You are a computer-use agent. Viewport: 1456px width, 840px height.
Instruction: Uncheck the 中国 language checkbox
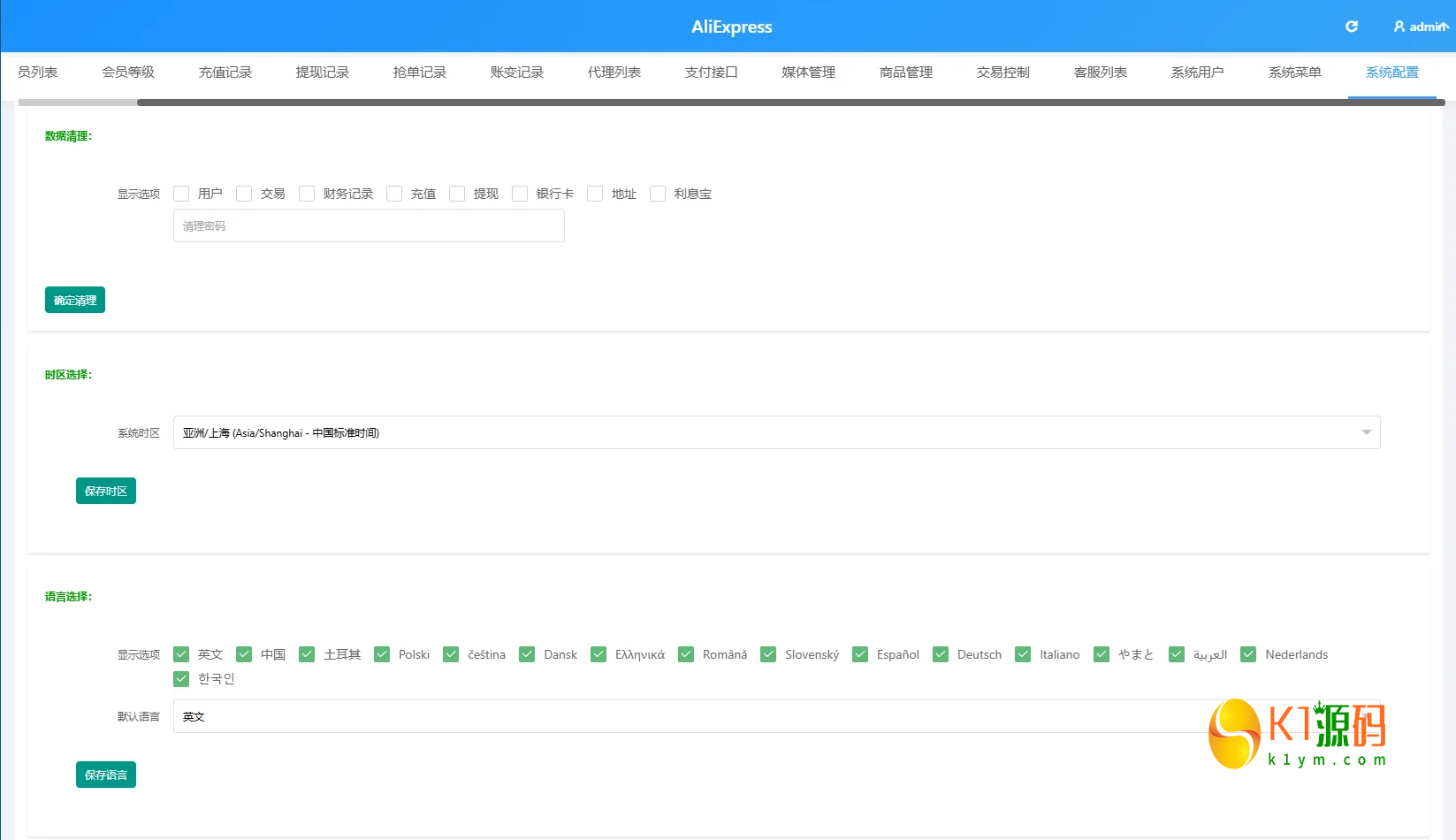(x=244, y=654)
